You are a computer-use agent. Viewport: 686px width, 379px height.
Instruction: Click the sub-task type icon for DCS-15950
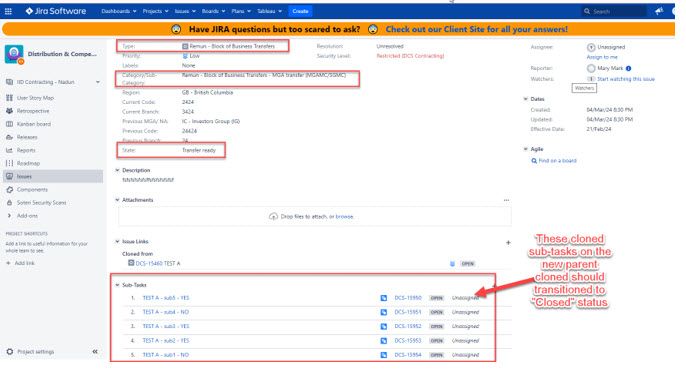coord(384,298)
